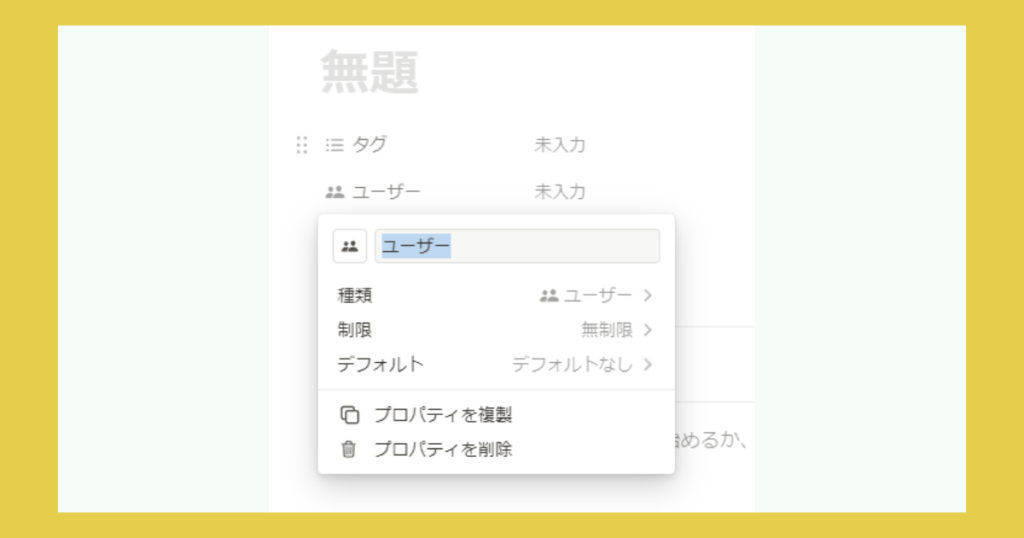Screen dimensions: 1024x538
Task: Expand the 種類 chevron arrow
Action: click(648, 296)
